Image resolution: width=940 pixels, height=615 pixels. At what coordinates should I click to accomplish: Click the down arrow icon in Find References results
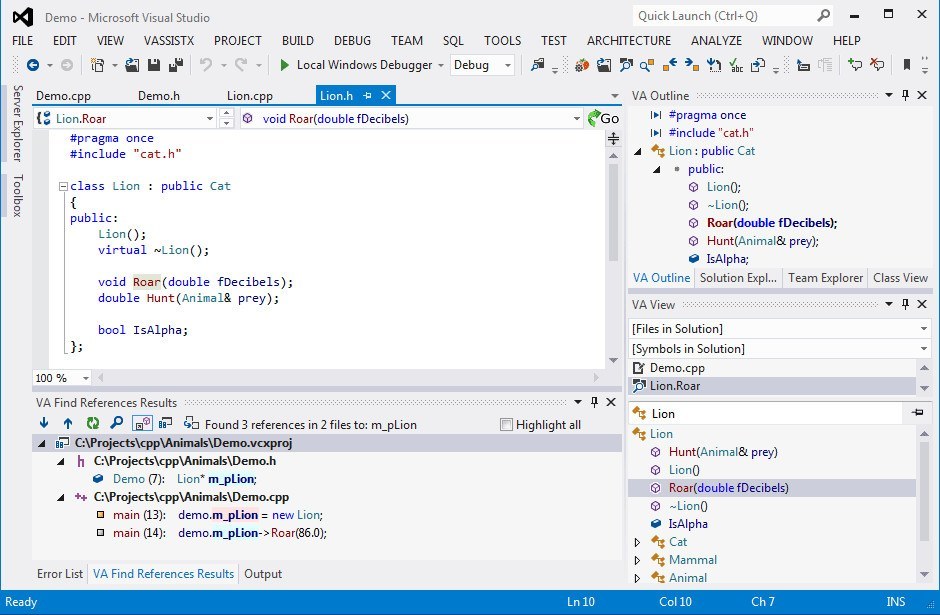pyautogui.click(x=42, y=423)
